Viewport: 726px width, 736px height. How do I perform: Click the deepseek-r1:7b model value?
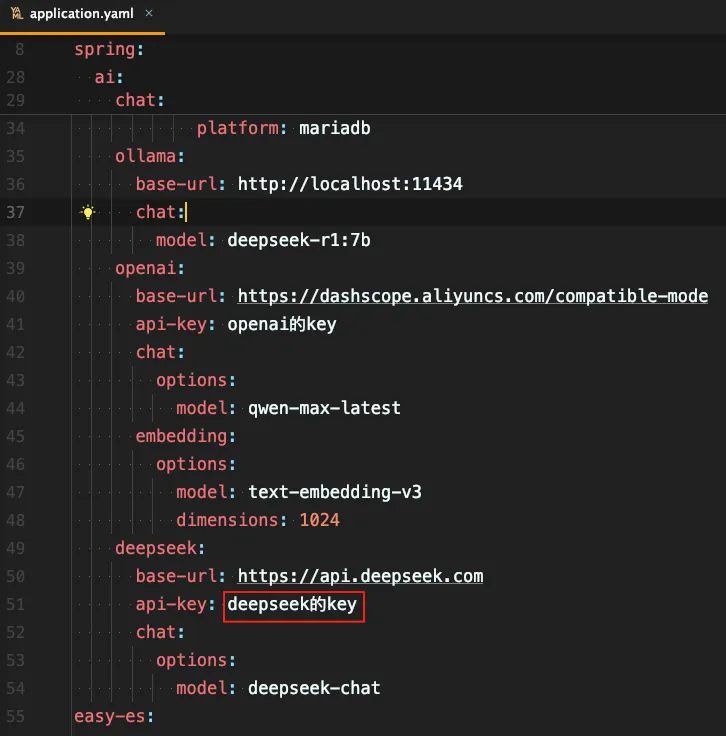tap(300, 240)
